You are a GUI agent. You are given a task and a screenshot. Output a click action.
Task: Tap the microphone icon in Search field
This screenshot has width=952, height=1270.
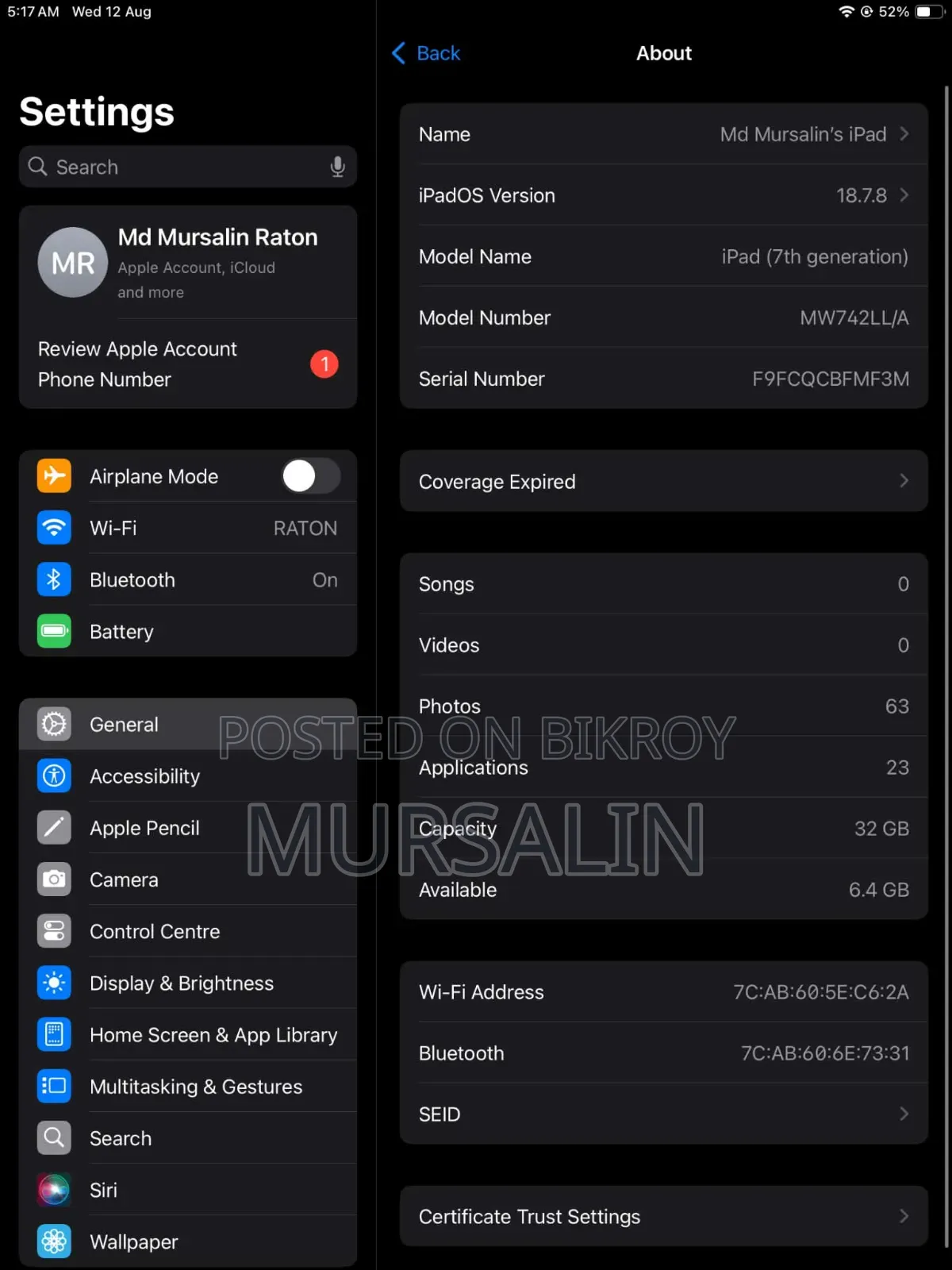[337, 167]
